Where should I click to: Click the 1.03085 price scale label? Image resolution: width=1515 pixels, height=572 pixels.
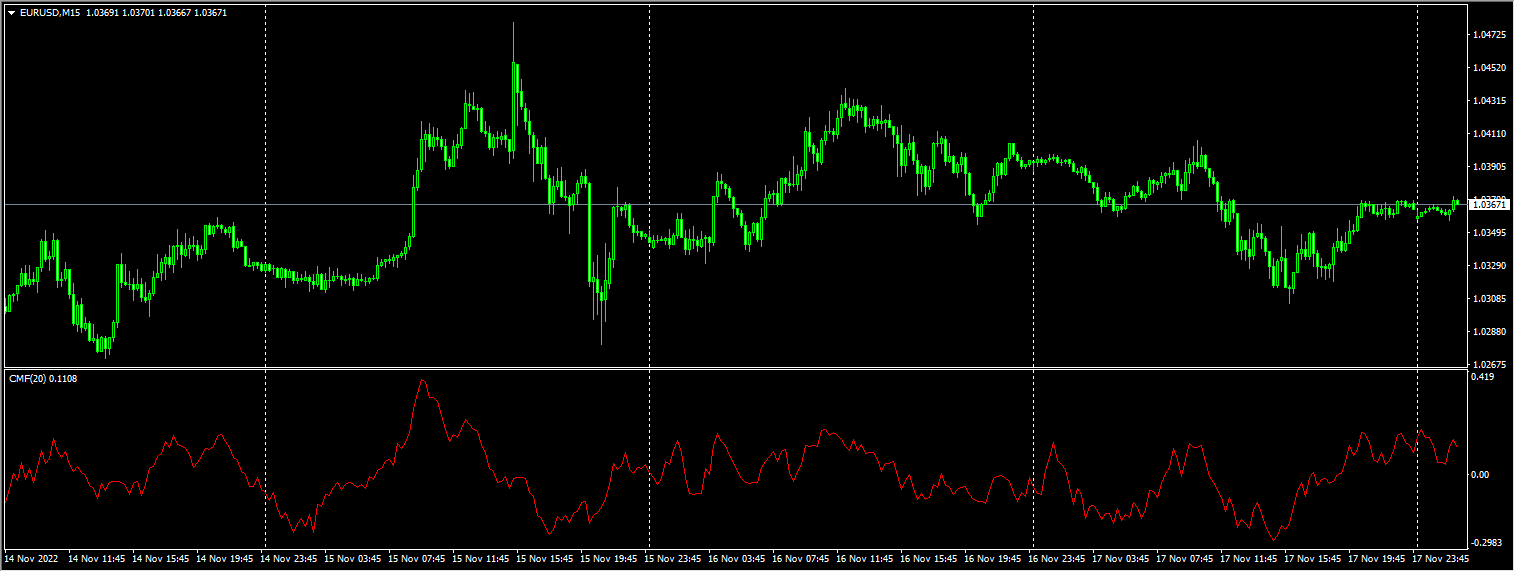pyautogui.click(x=1490, y=298)
